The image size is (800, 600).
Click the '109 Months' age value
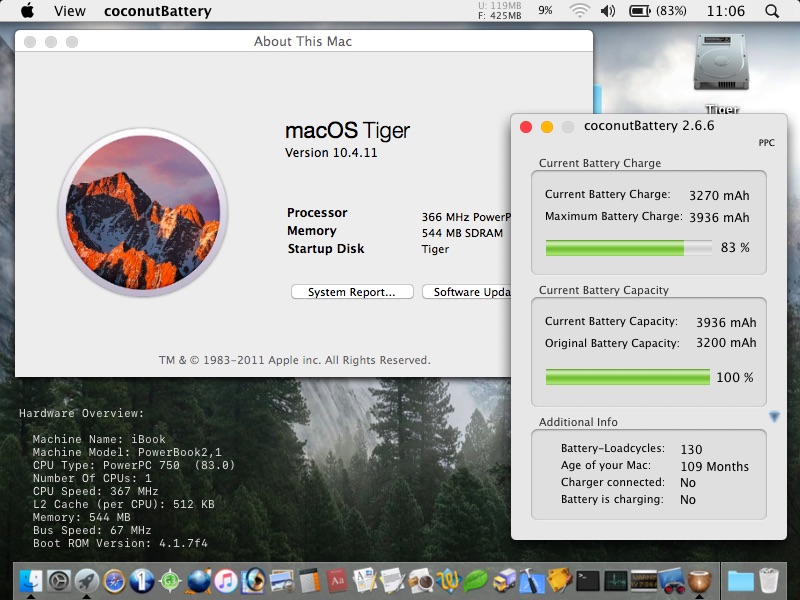tap(715, 466)
